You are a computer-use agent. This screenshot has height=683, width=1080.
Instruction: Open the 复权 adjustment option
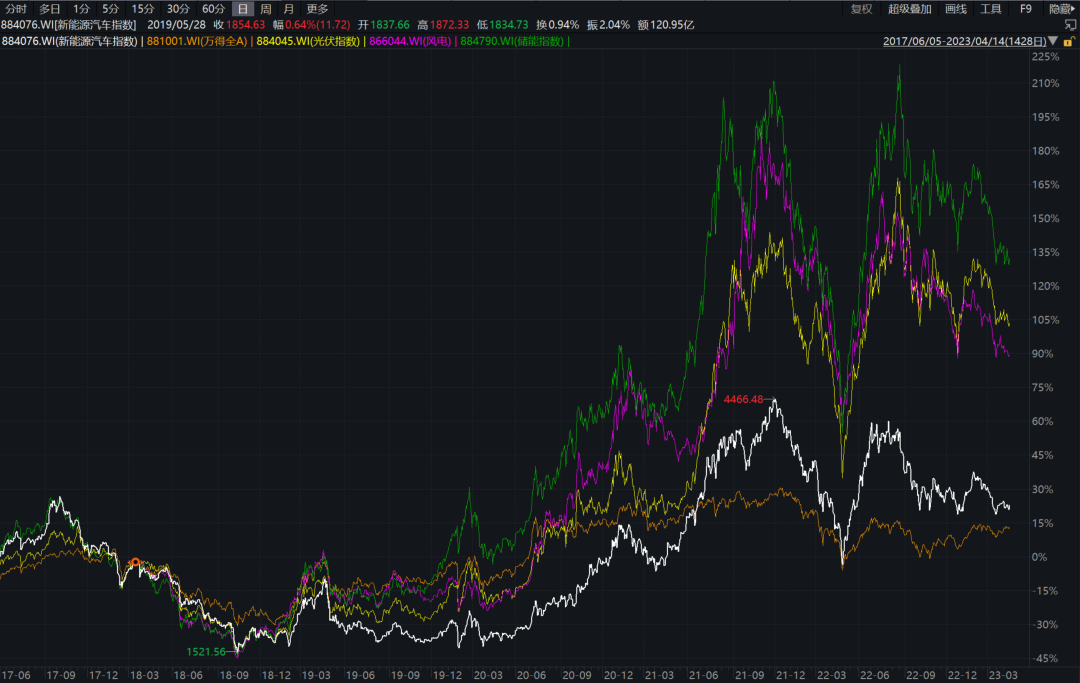tap(861, 8)
